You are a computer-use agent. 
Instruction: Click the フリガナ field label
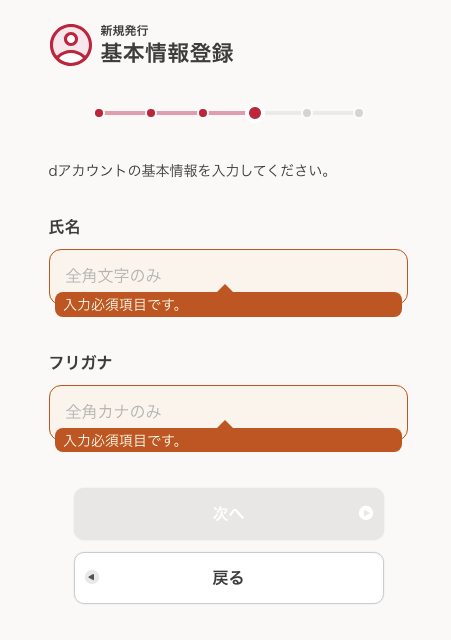point(80,362)
